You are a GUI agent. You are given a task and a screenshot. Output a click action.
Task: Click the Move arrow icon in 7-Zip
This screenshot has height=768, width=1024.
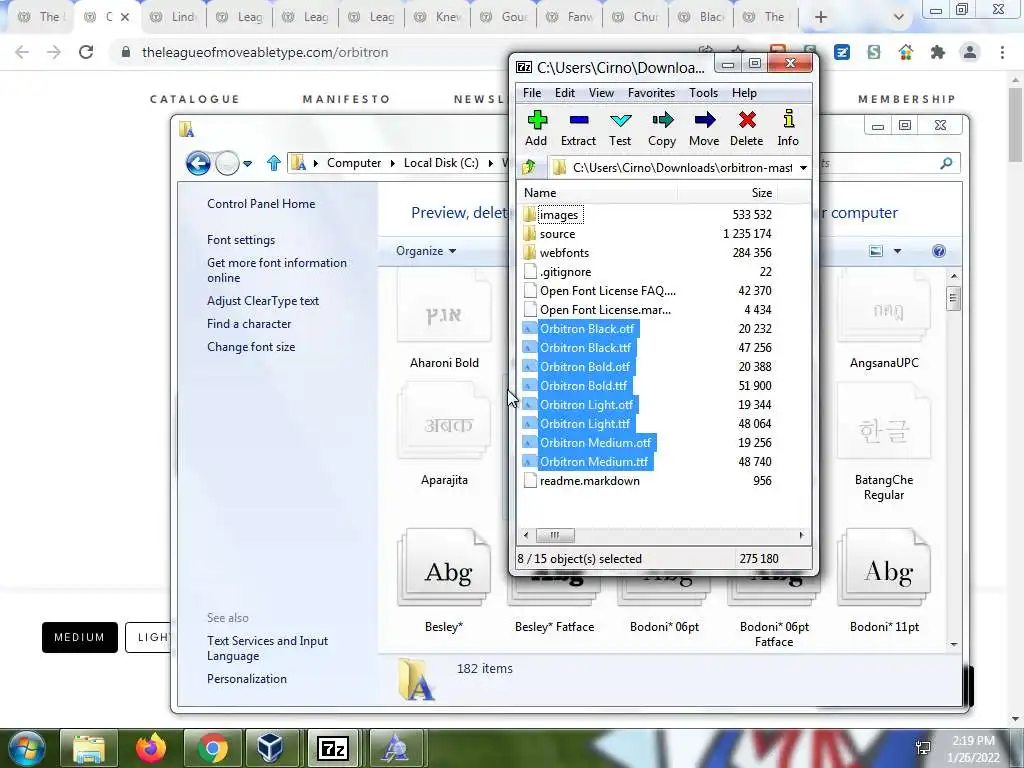click(704, 128)
